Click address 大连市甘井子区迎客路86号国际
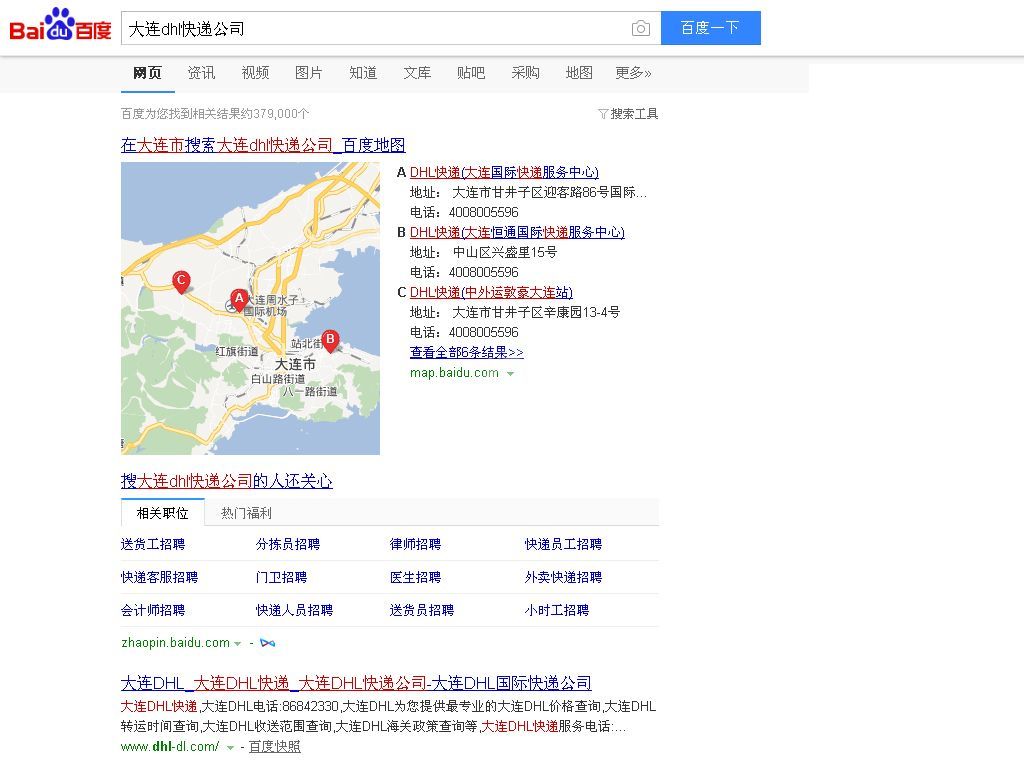 [550, 193]
